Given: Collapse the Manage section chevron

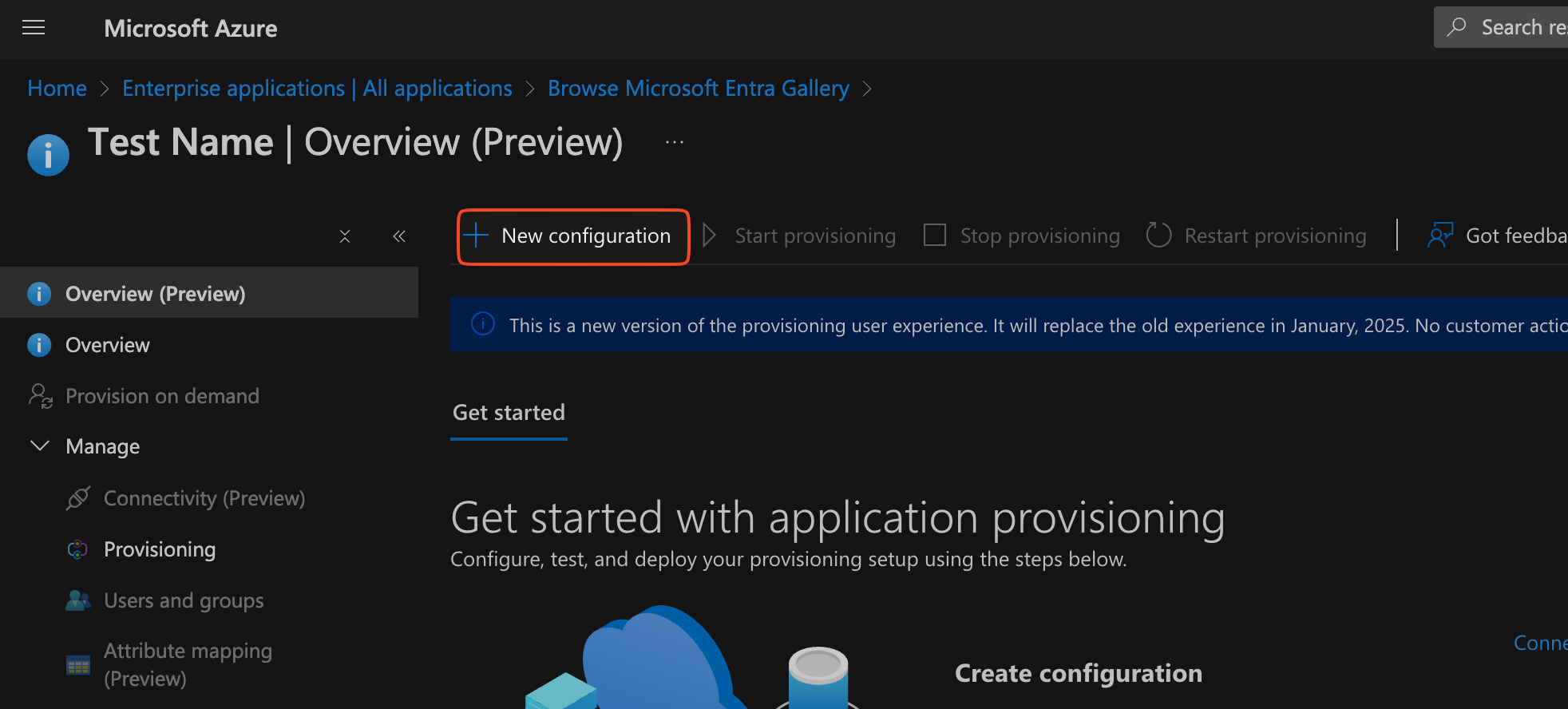Looking at the screenshot, I should [40, 446].
